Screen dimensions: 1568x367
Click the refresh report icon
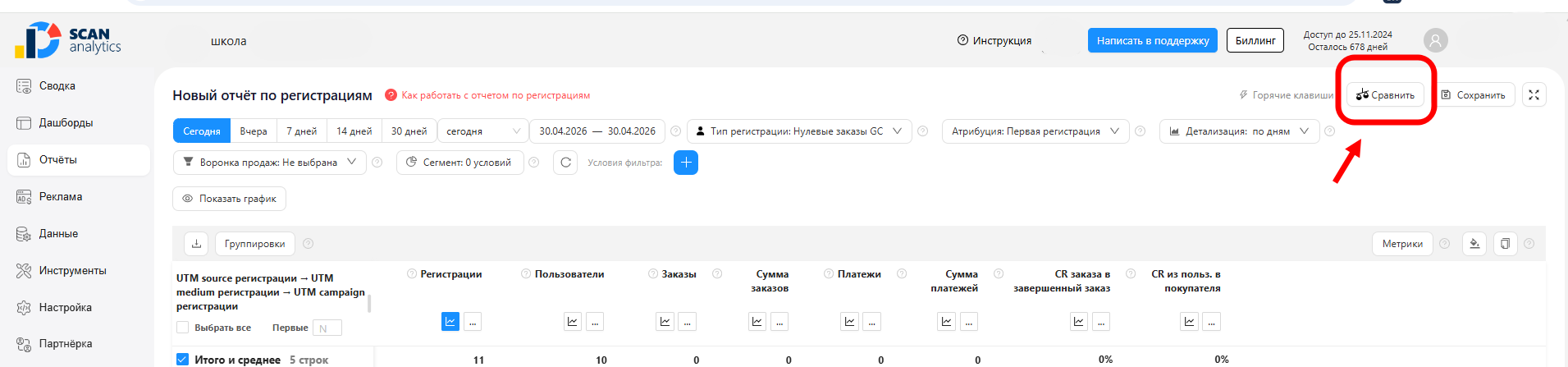click(565, 163)
